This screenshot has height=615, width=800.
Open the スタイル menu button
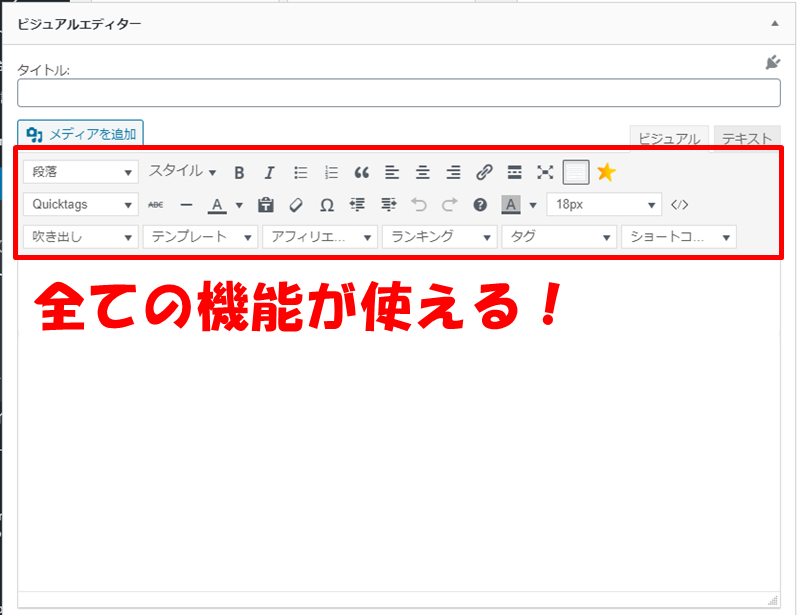pos(182,172)
